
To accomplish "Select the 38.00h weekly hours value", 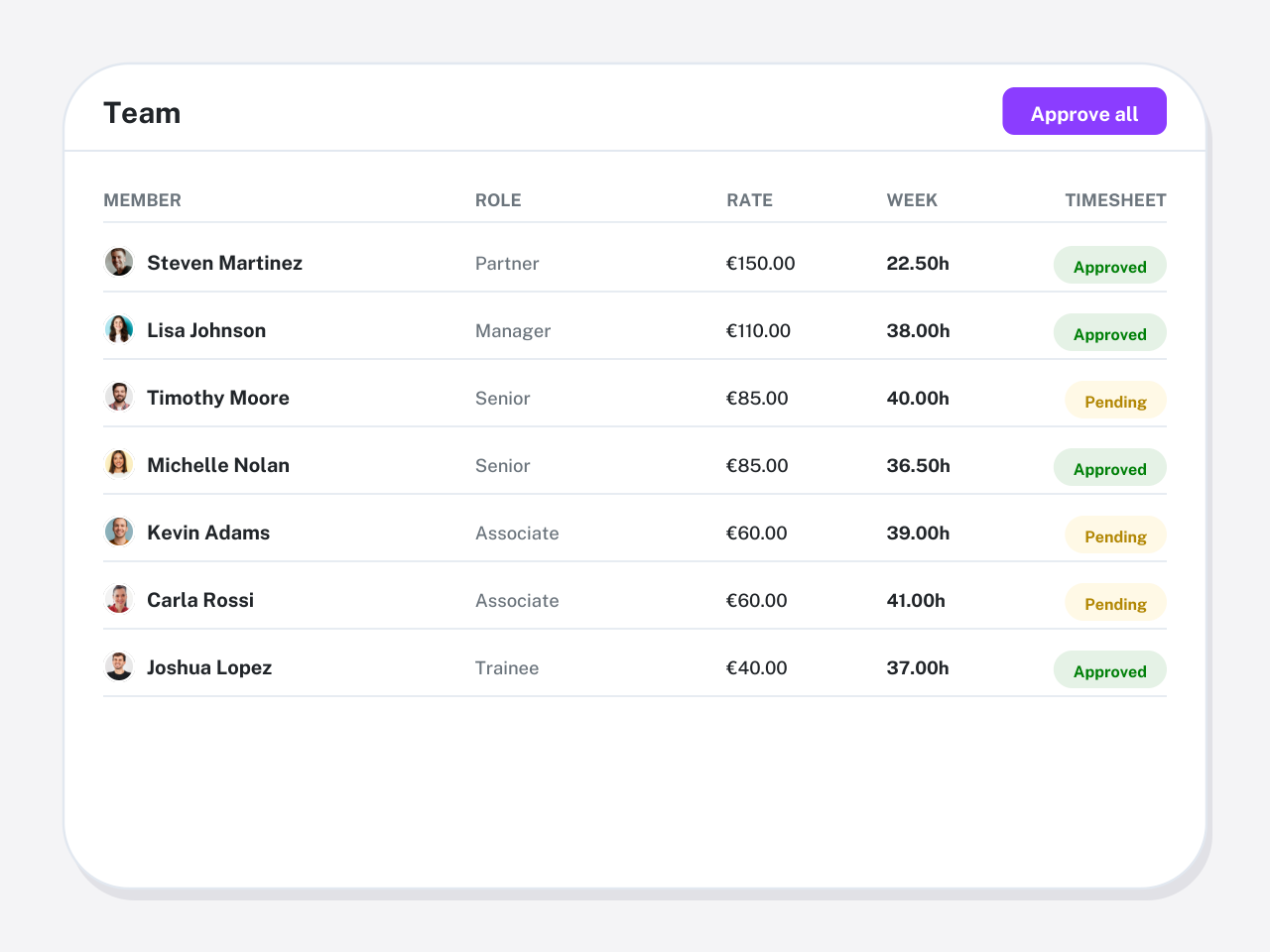I will point(919,331).
